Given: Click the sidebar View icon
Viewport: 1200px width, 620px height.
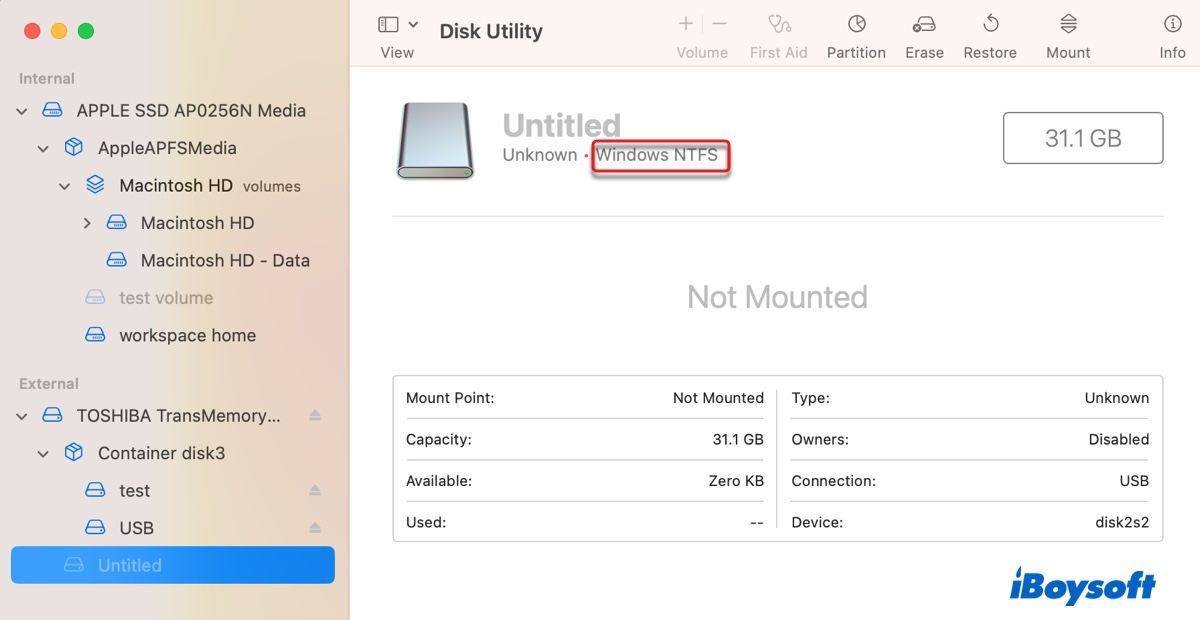Looking at the screenshot, I should (x=386, y=22).
